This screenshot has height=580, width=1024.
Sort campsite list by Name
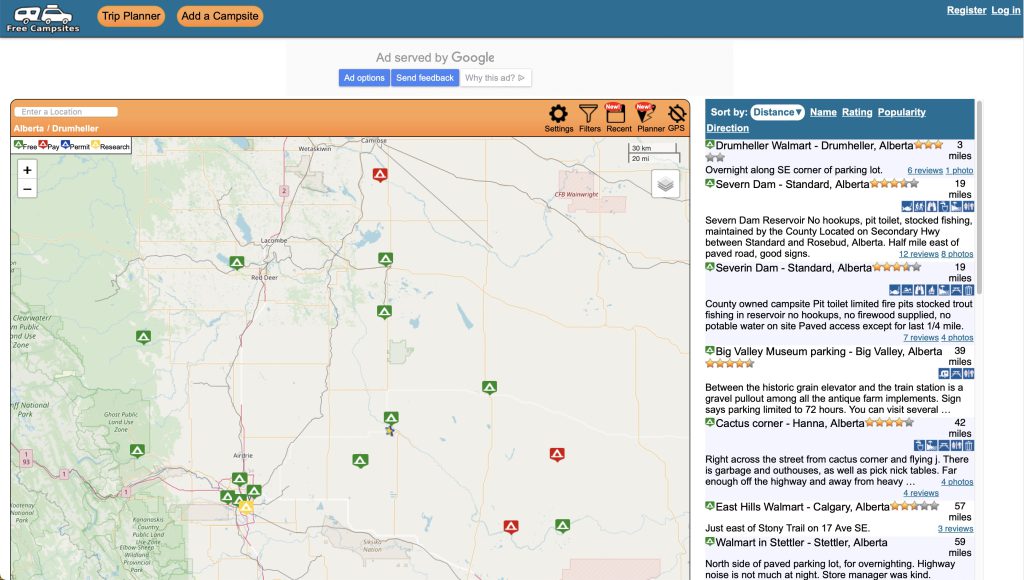click(823, 112)
